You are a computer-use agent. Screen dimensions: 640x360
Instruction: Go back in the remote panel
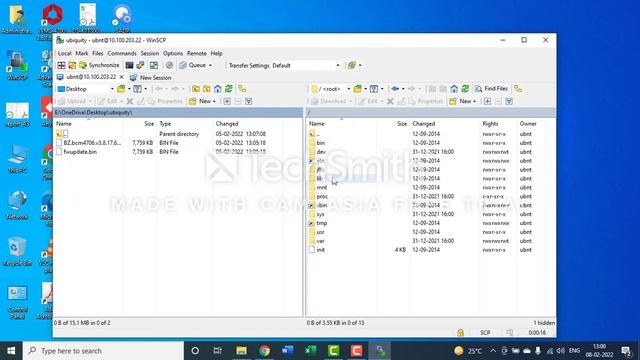point(395,89)
